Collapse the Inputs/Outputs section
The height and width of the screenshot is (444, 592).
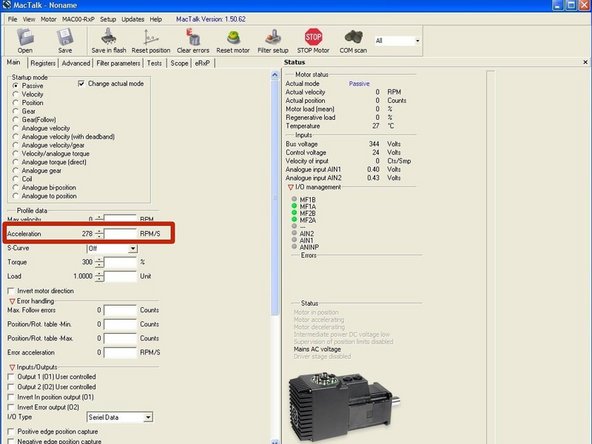point(12,367)
